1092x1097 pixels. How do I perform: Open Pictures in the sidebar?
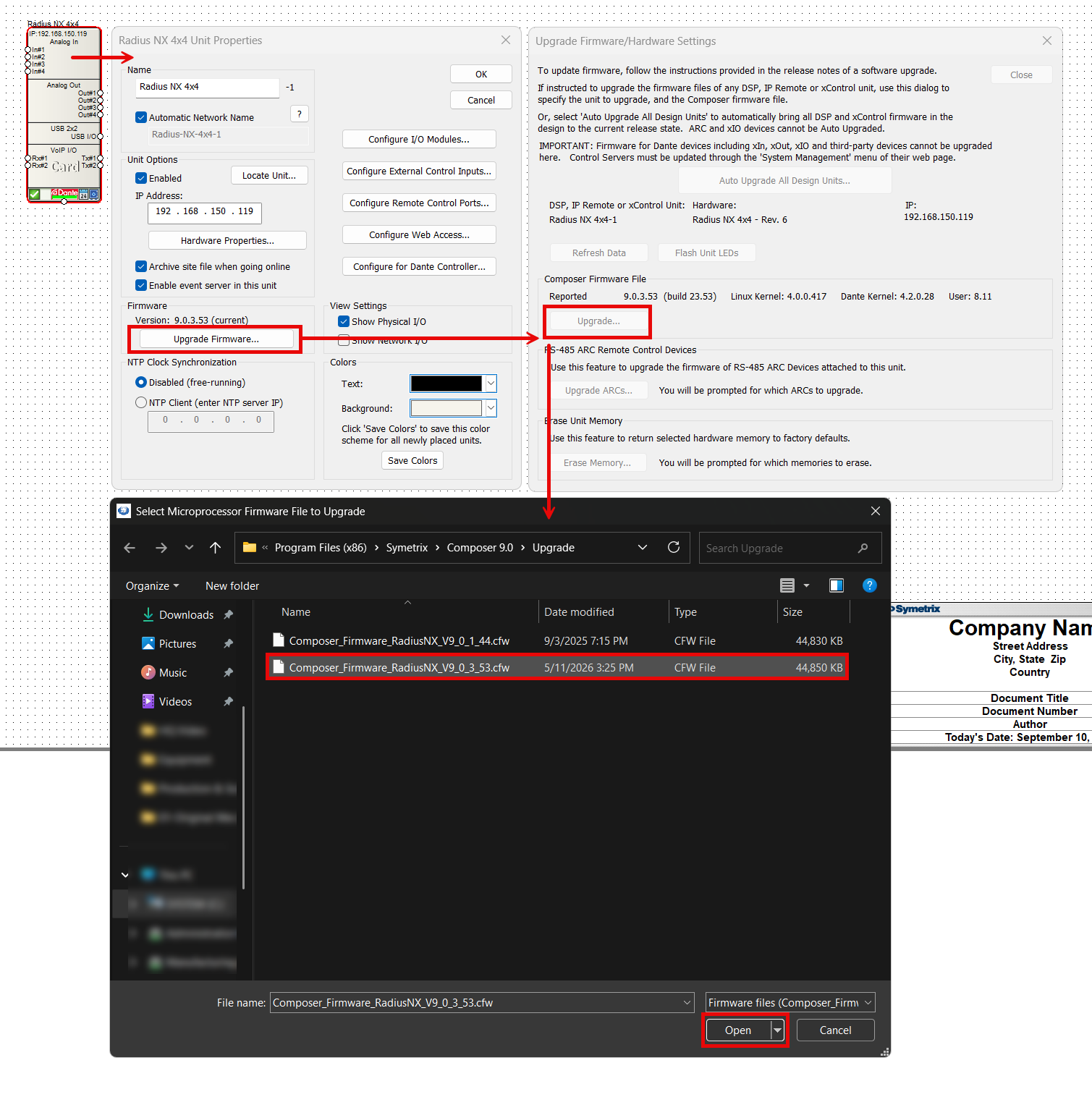[177, 644]
